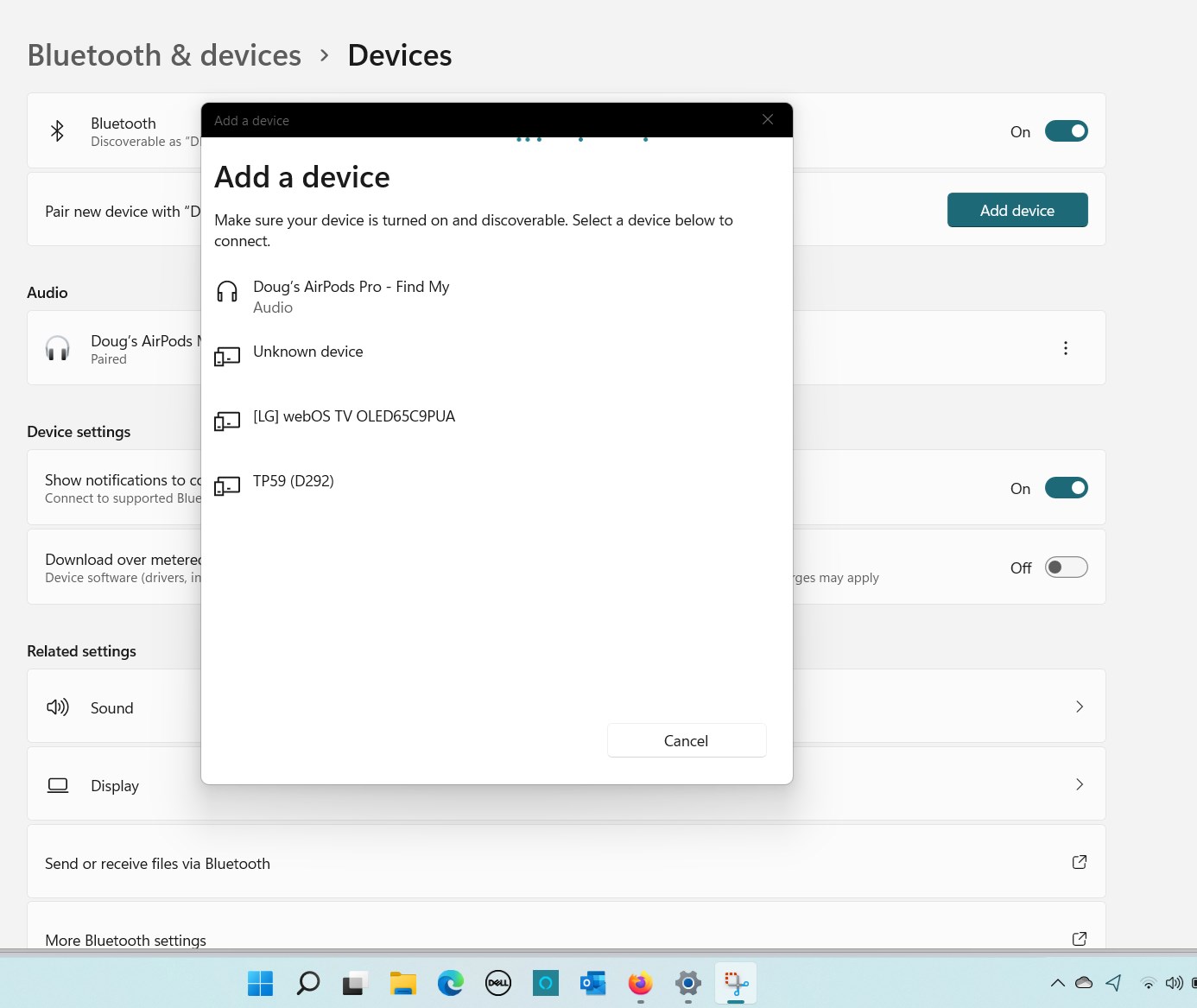Click the Unknown device icon

(227, 357)
